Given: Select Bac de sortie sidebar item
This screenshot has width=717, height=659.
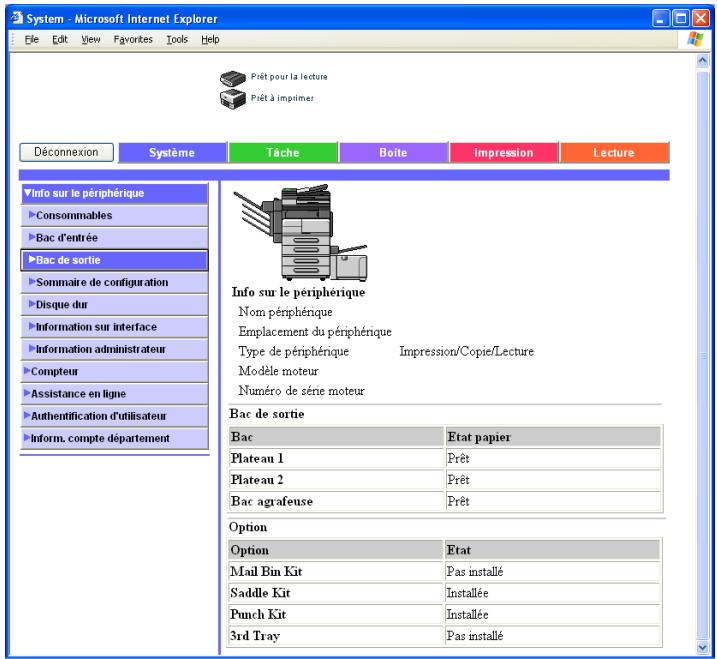Looking at the screenshot, I should pos(114,260).
